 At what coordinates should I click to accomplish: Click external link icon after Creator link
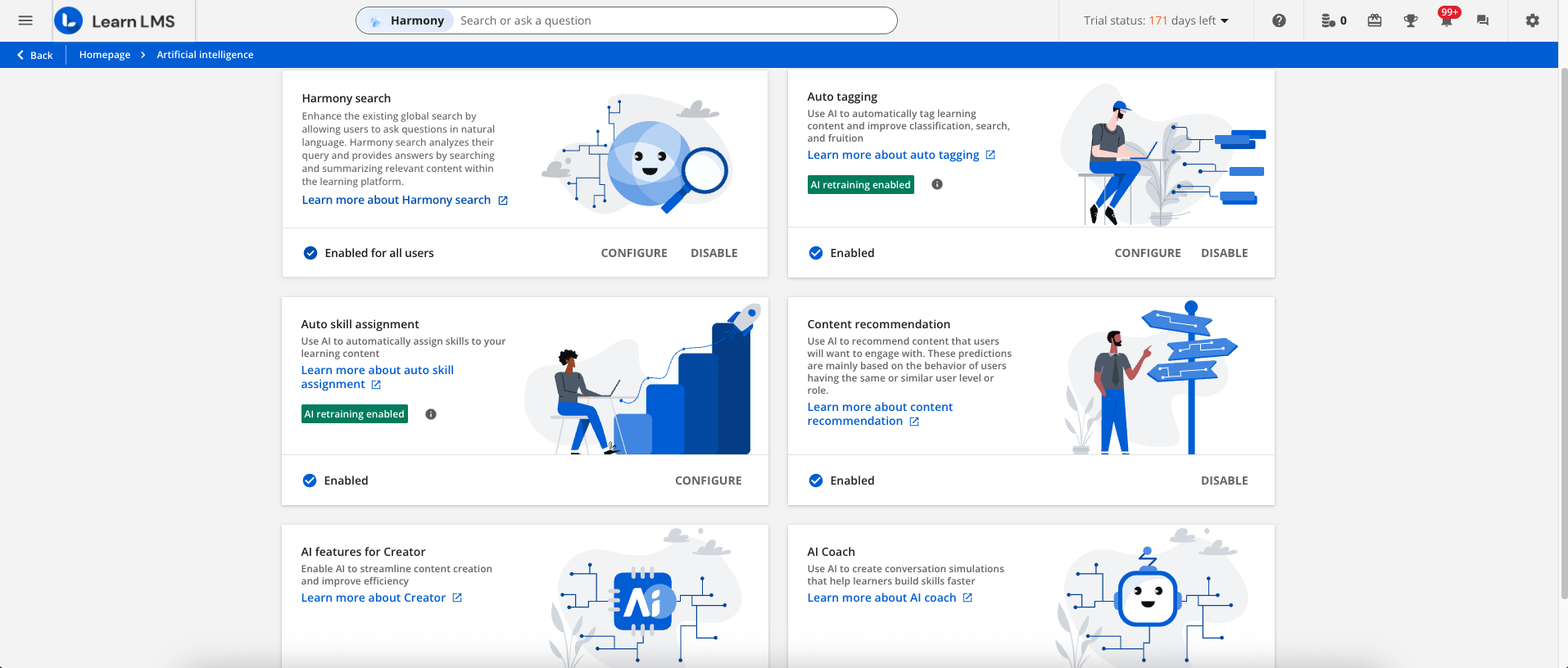pyautogui.click(x=457, y=598)
